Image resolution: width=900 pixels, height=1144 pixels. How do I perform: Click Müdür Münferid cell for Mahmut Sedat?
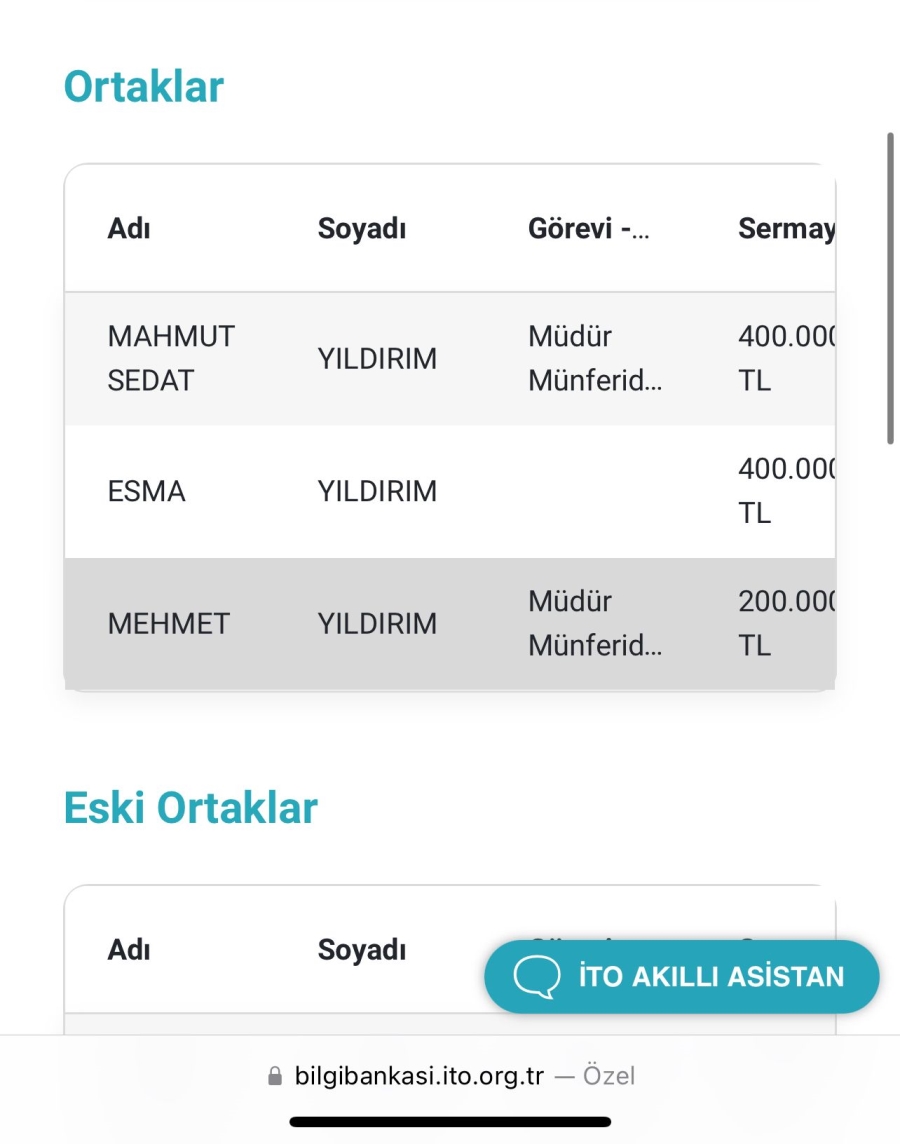pos(595,358)
